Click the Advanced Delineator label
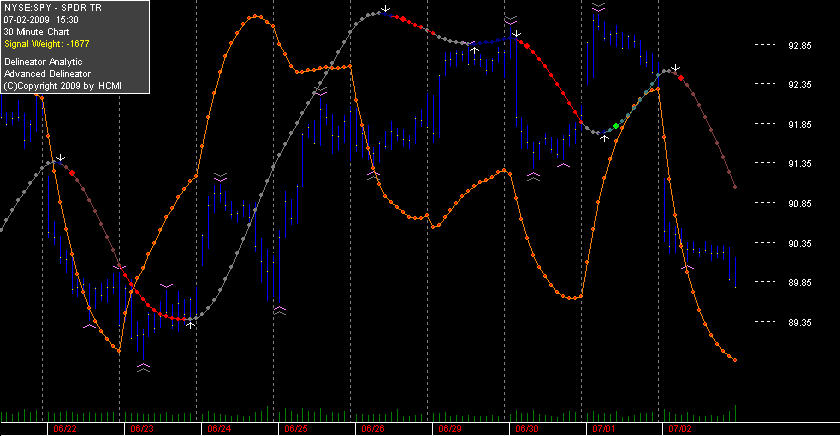The width and height of the screenshot is (840, 436). 48,74
